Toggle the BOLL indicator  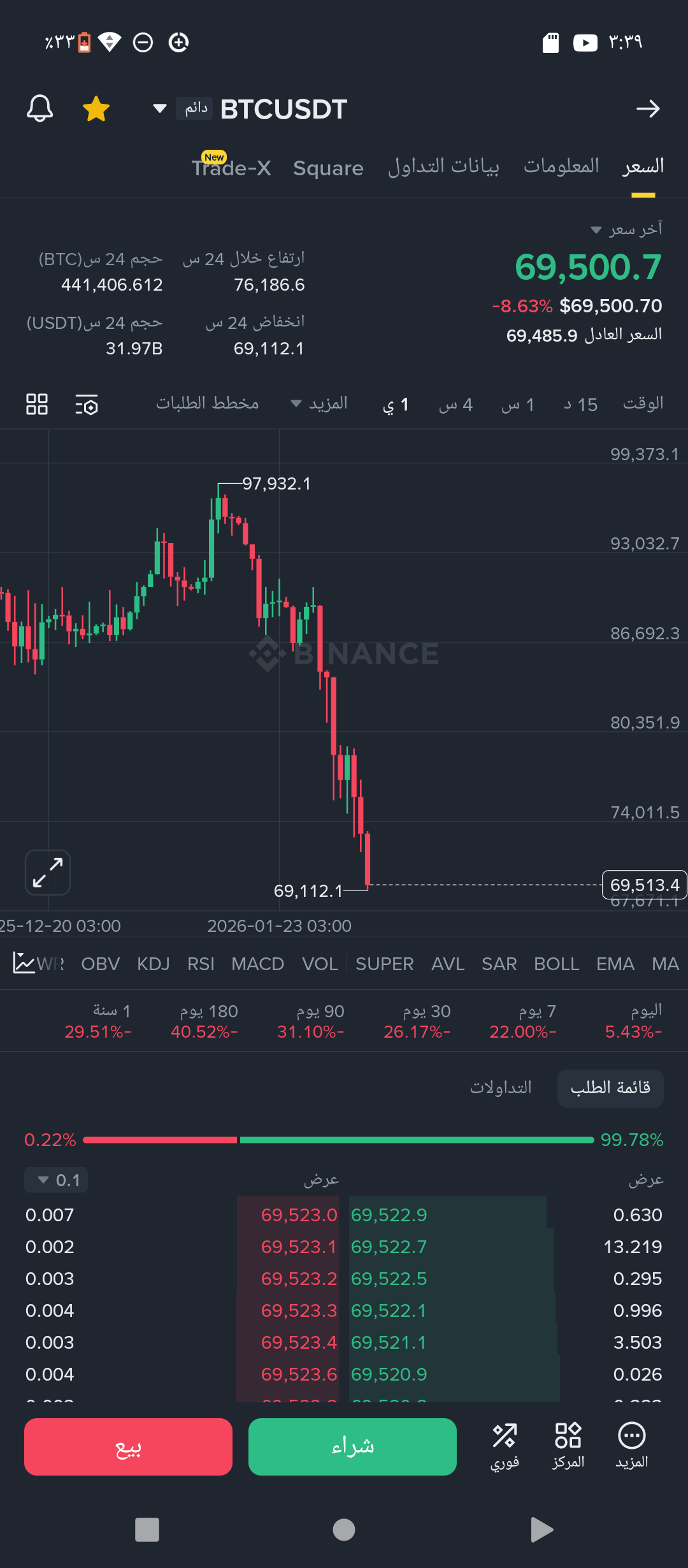(x=556, y=964)
